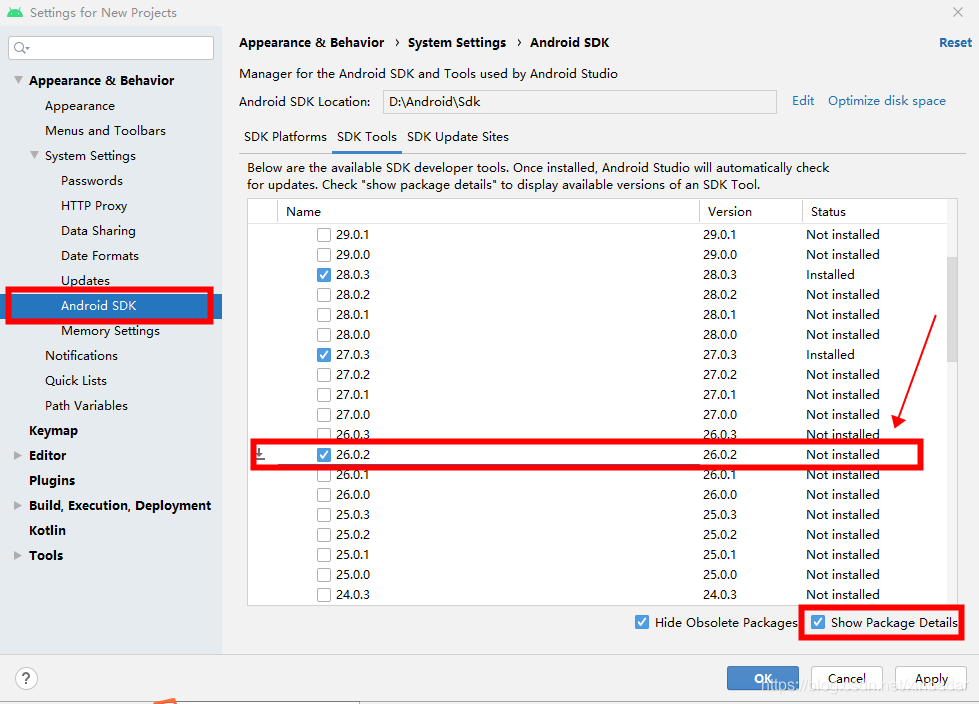Expand Build, Execution, Deployment section
Image resolution: width=979 pixels, height=704 pixels.
[17, 506]
